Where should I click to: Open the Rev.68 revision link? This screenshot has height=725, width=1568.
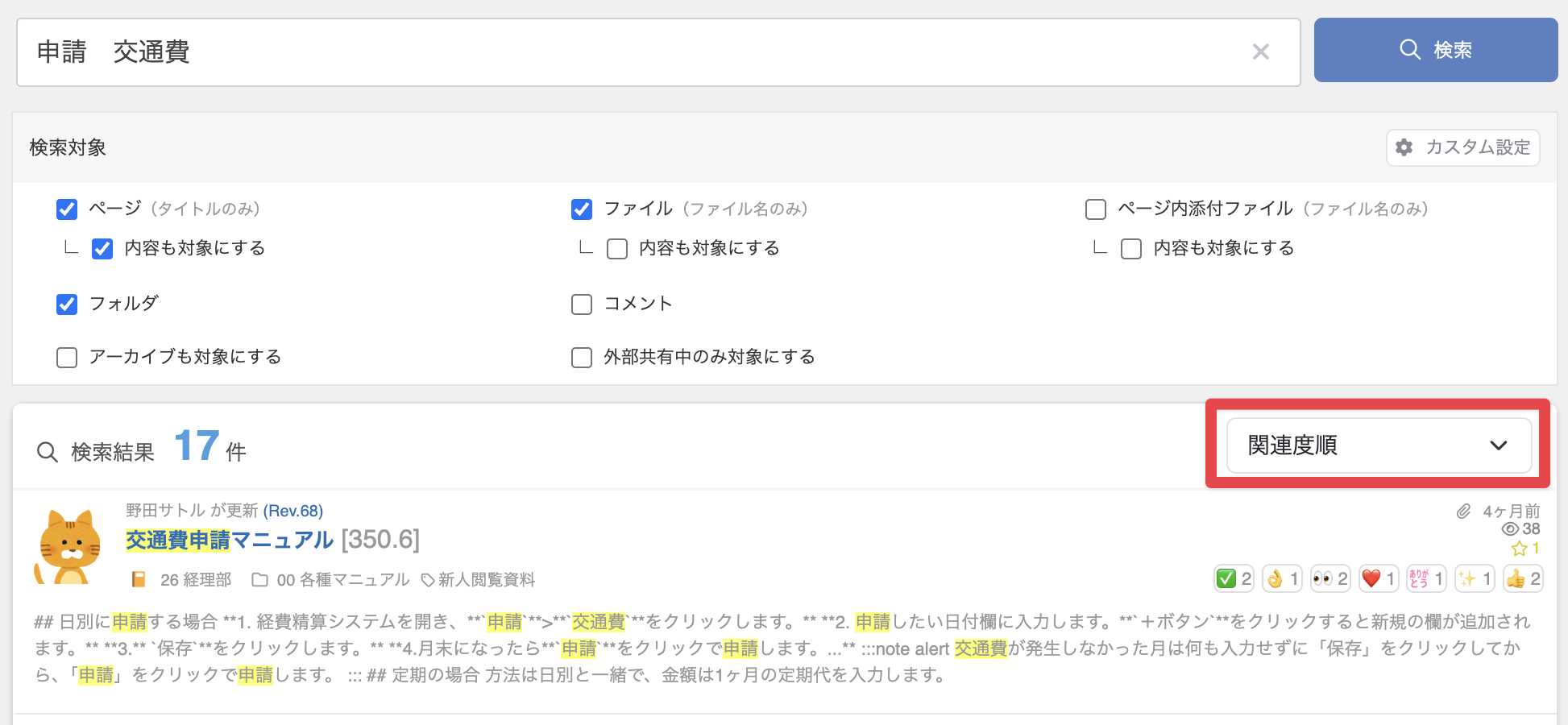coord(292,511)
